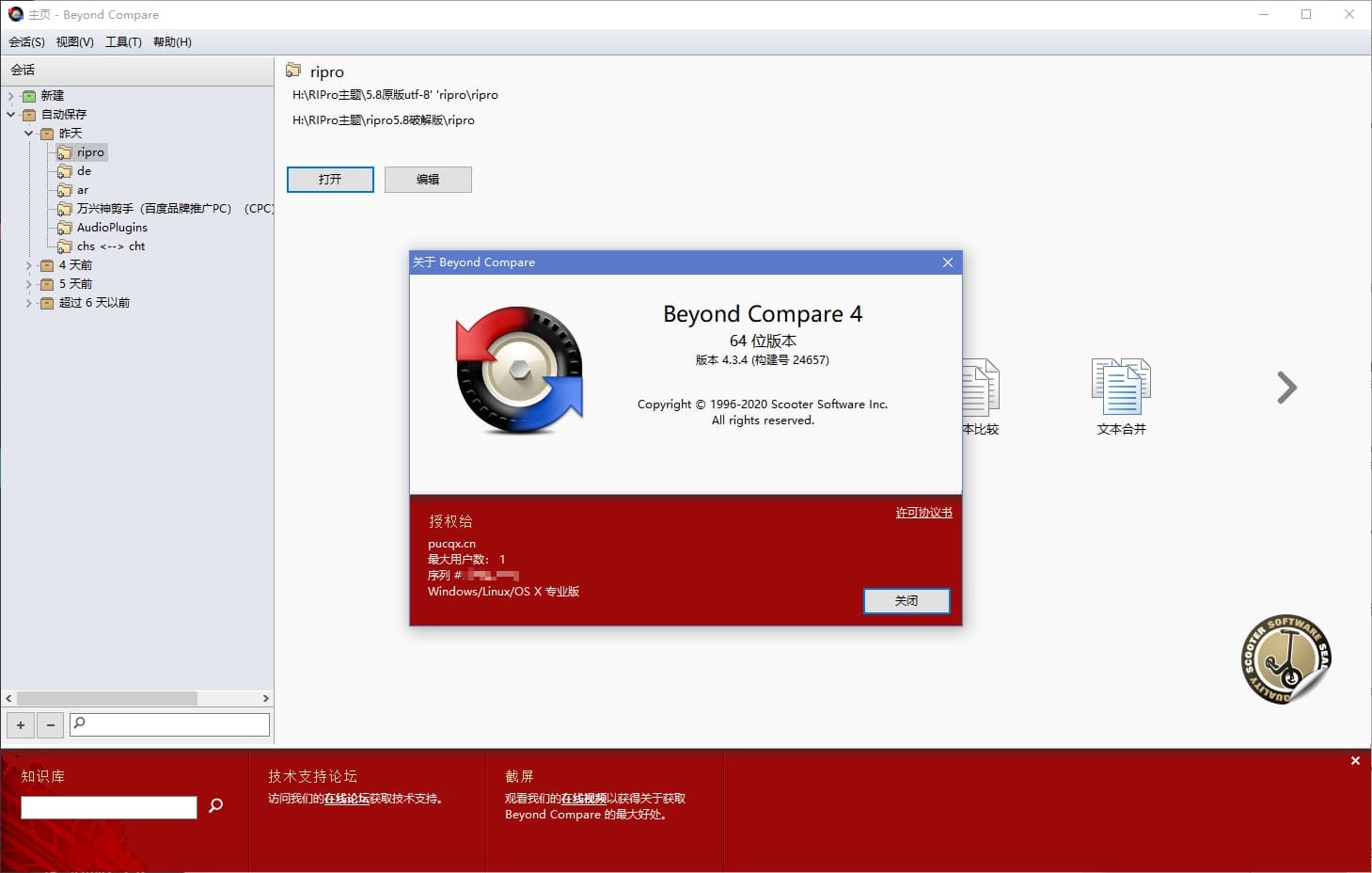The height and width of the screenshot is (873, 1372).
Task: Click the knowledge base search magnifier icon
Action: (x=215, y=805)
